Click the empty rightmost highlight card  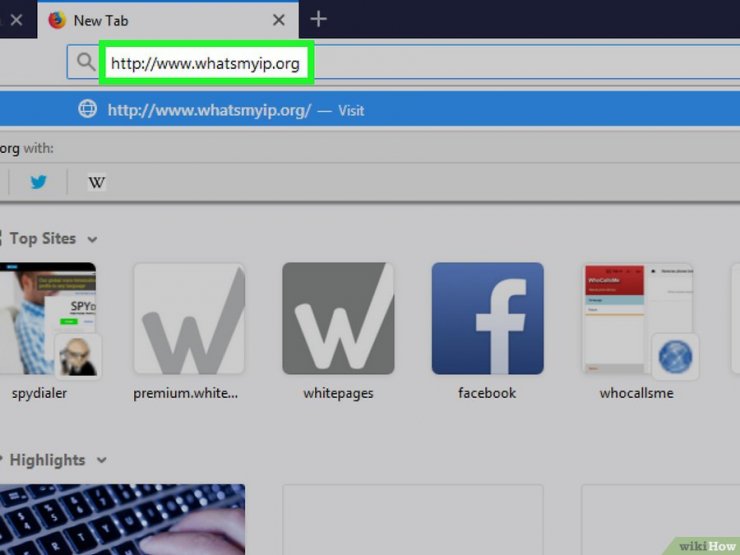(660, 520)
